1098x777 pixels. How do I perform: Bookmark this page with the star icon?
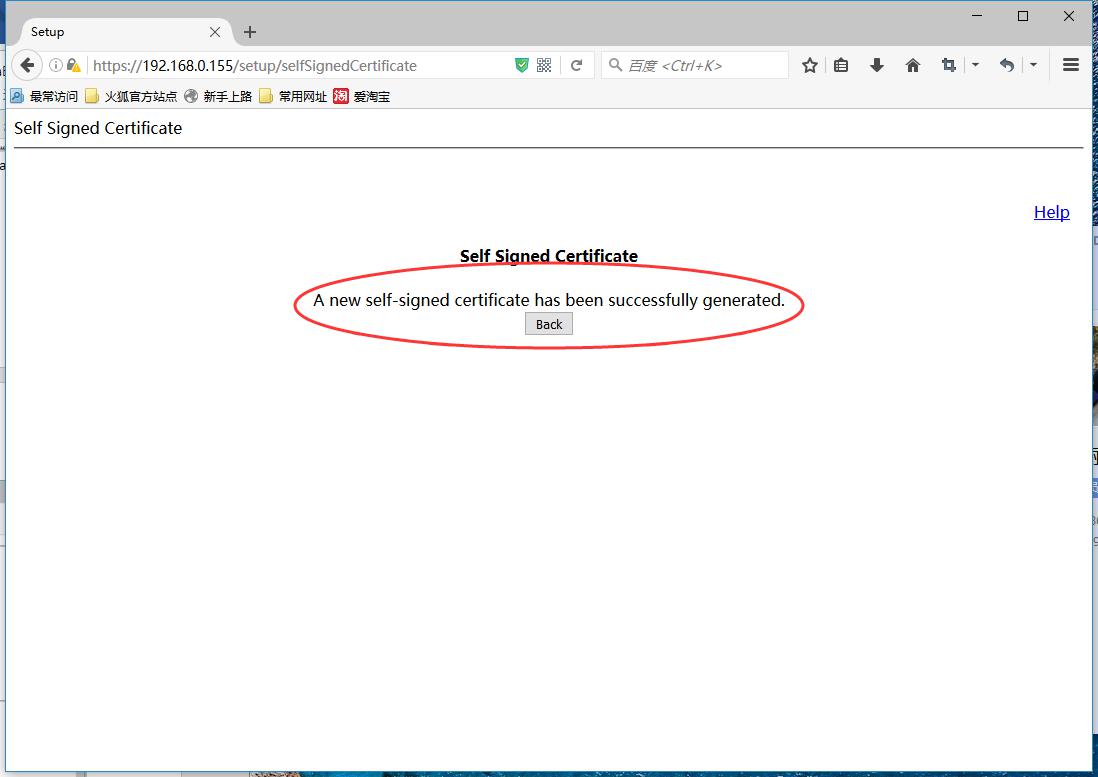[x=809, y=65]
